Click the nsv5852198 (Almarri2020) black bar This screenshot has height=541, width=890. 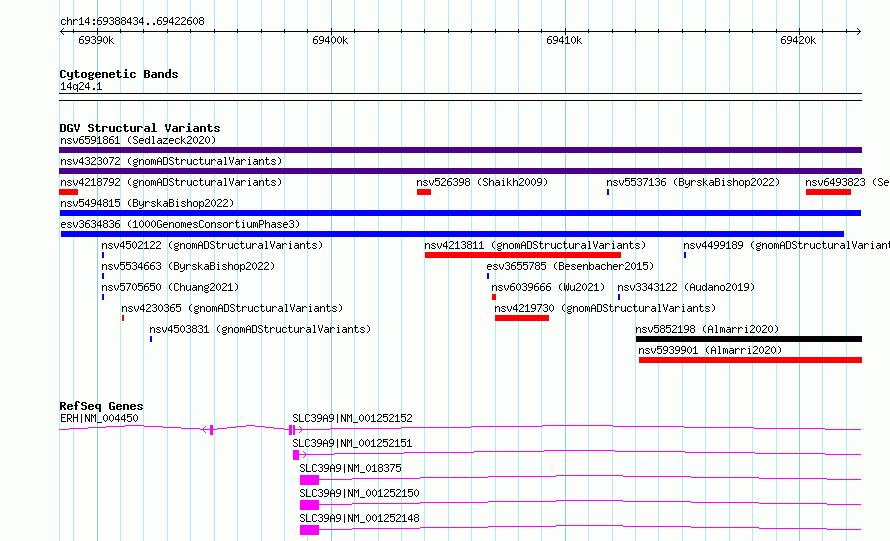(749, 339)
